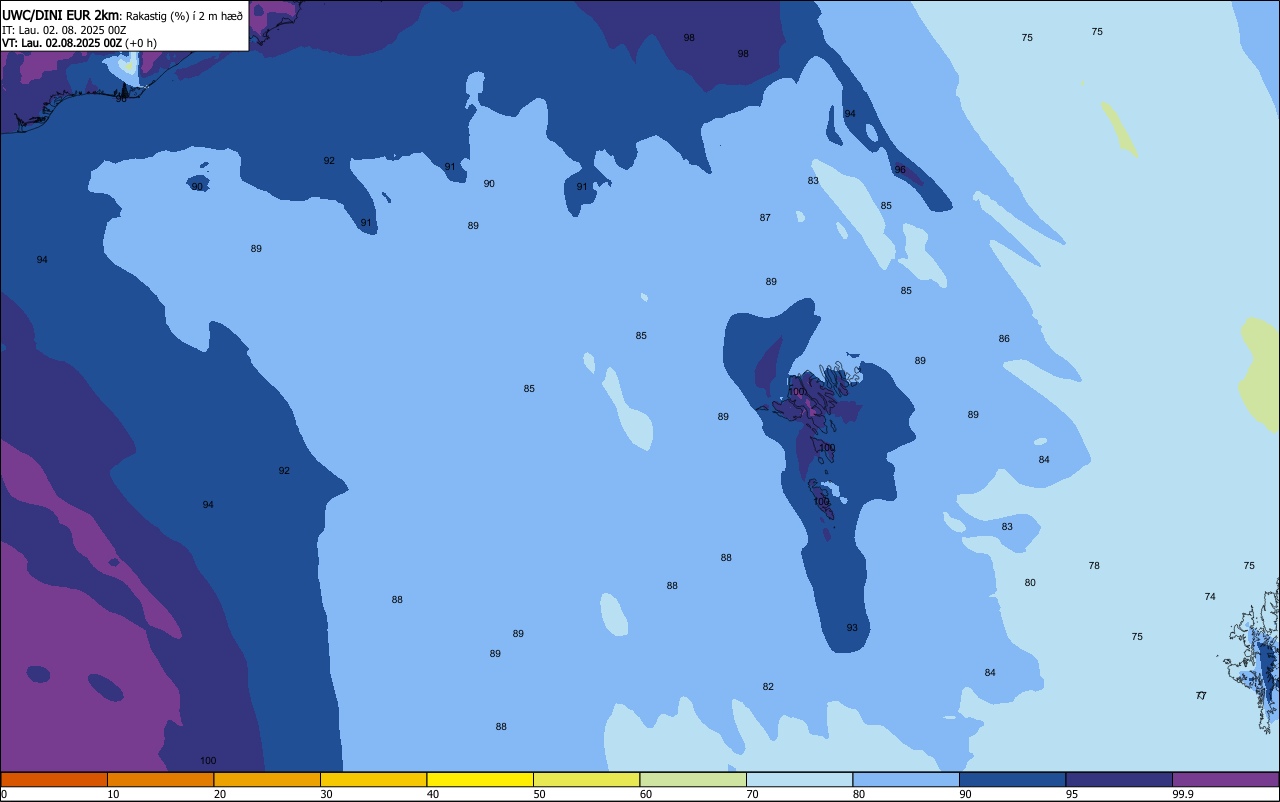
Task: Click the legend tick label '0'
Action: (x=4, y=794)
